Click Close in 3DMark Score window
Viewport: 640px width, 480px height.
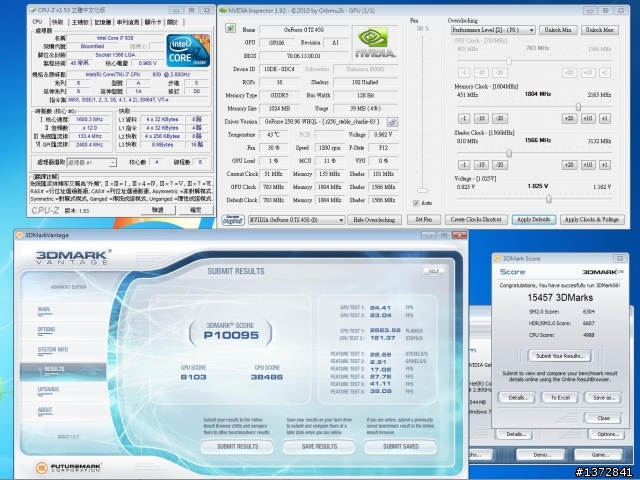(603, 418)
